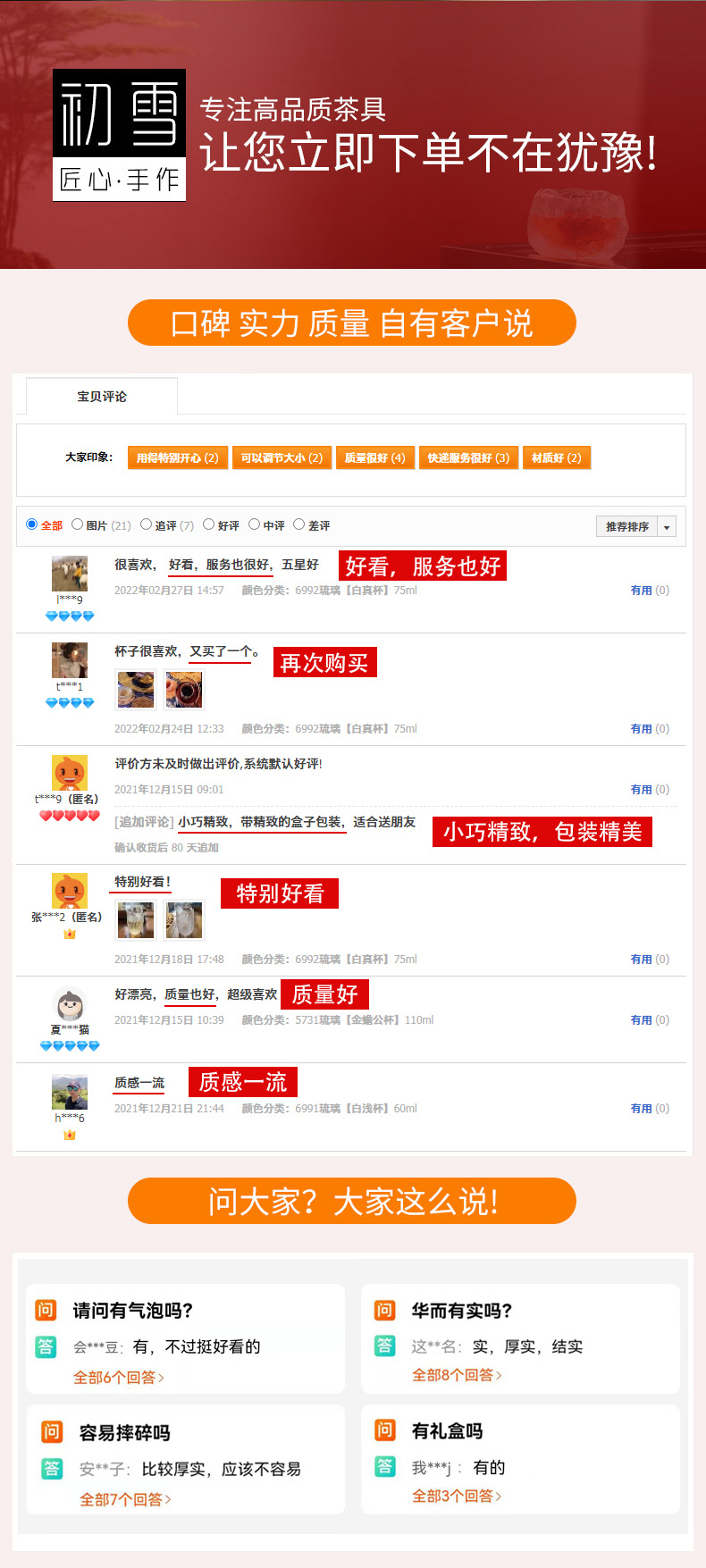Click the 初雪 brand logo
Screen dimensions: 706x1568
[119, 135]
